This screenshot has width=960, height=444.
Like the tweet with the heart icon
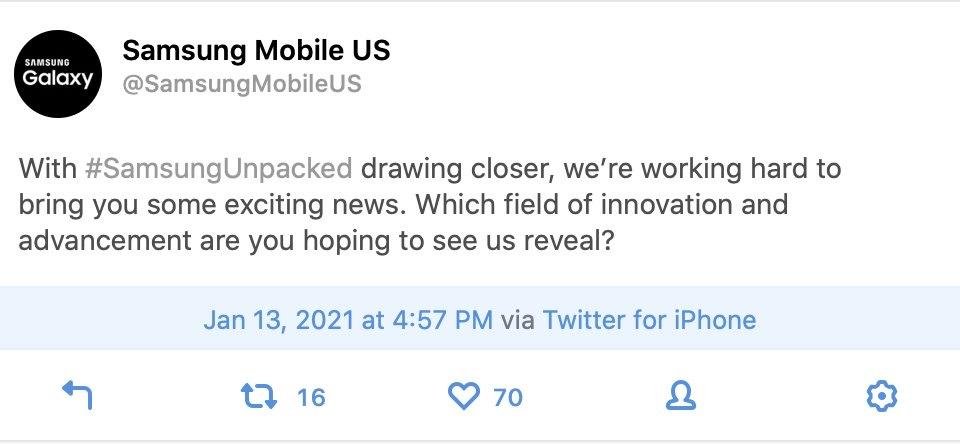pyautogui.click(x=464, y=397)
